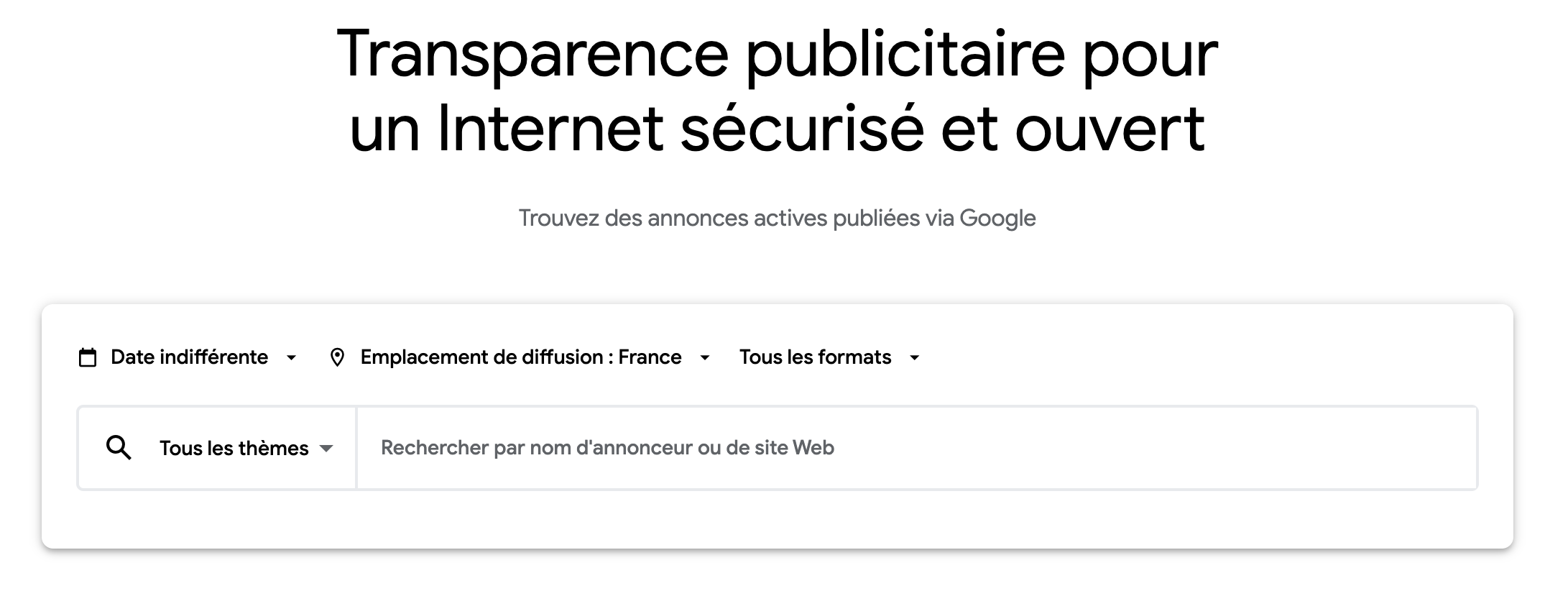Viewport: 1568px width, 591px height.
Task: Expand the Tous les formats dropdown arrow
Action: coord(915,358)
